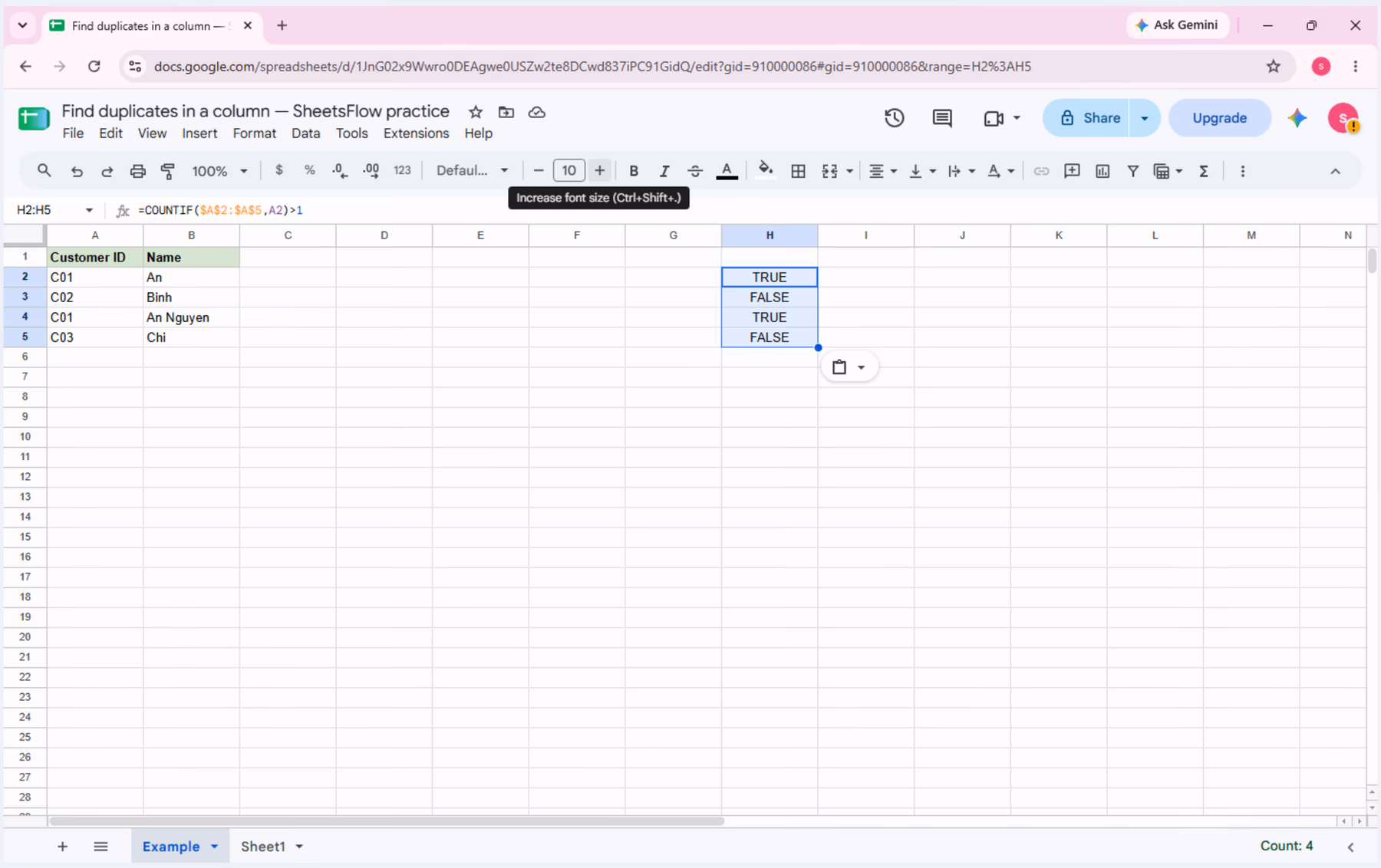Expand the Share options arrow

1145,118
